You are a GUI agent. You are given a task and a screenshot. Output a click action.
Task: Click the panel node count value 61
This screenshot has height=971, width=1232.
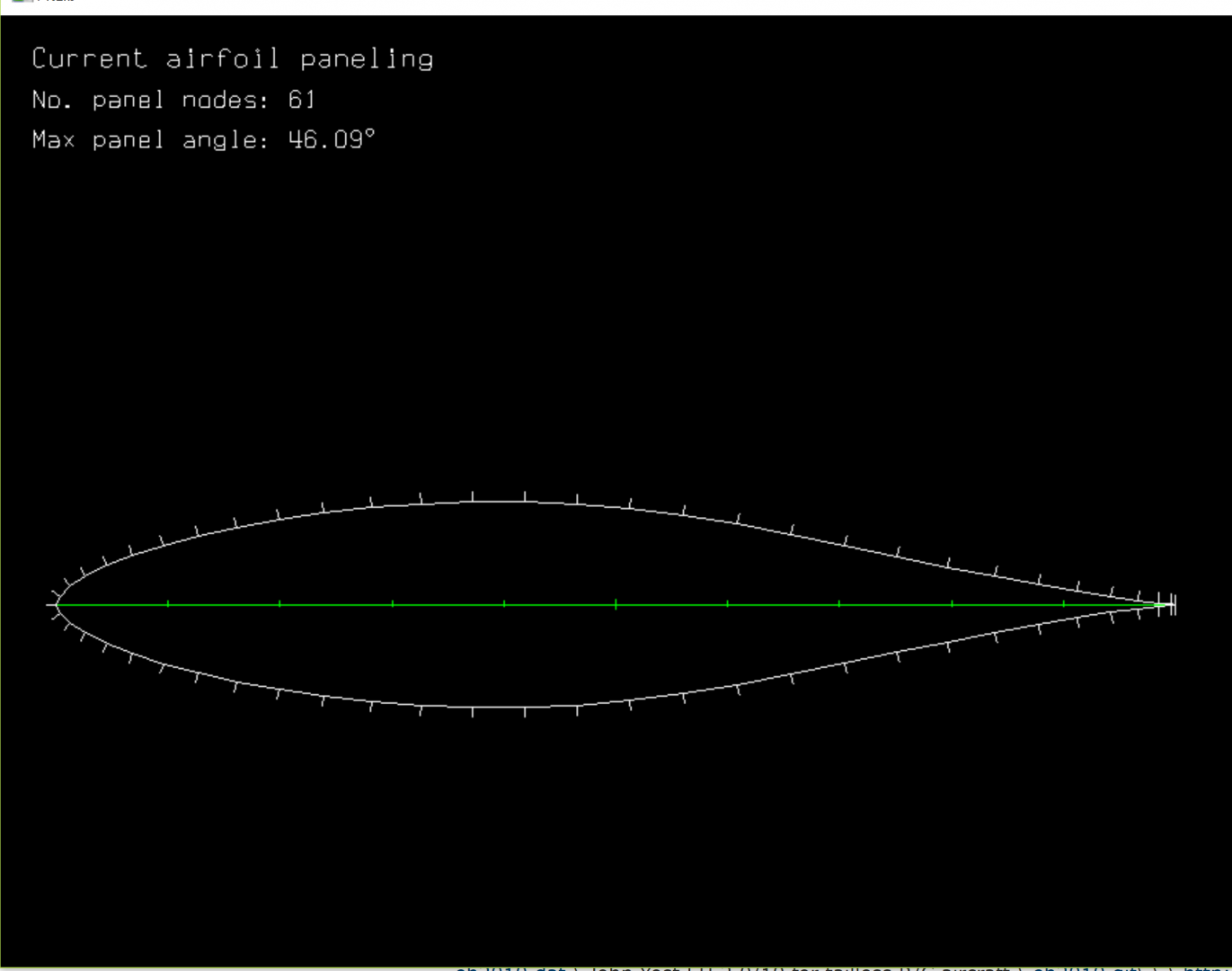click(301, 100)
